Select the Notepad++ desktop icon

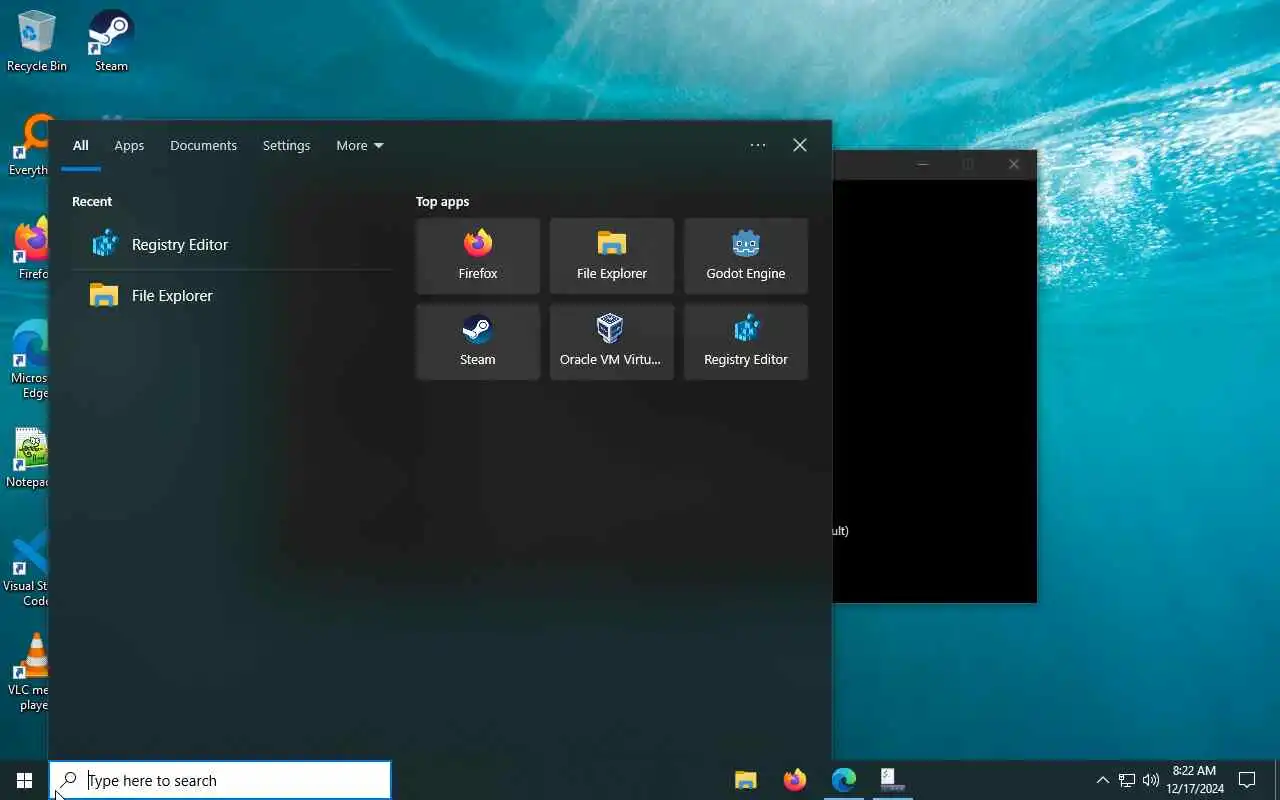[28, 458]
